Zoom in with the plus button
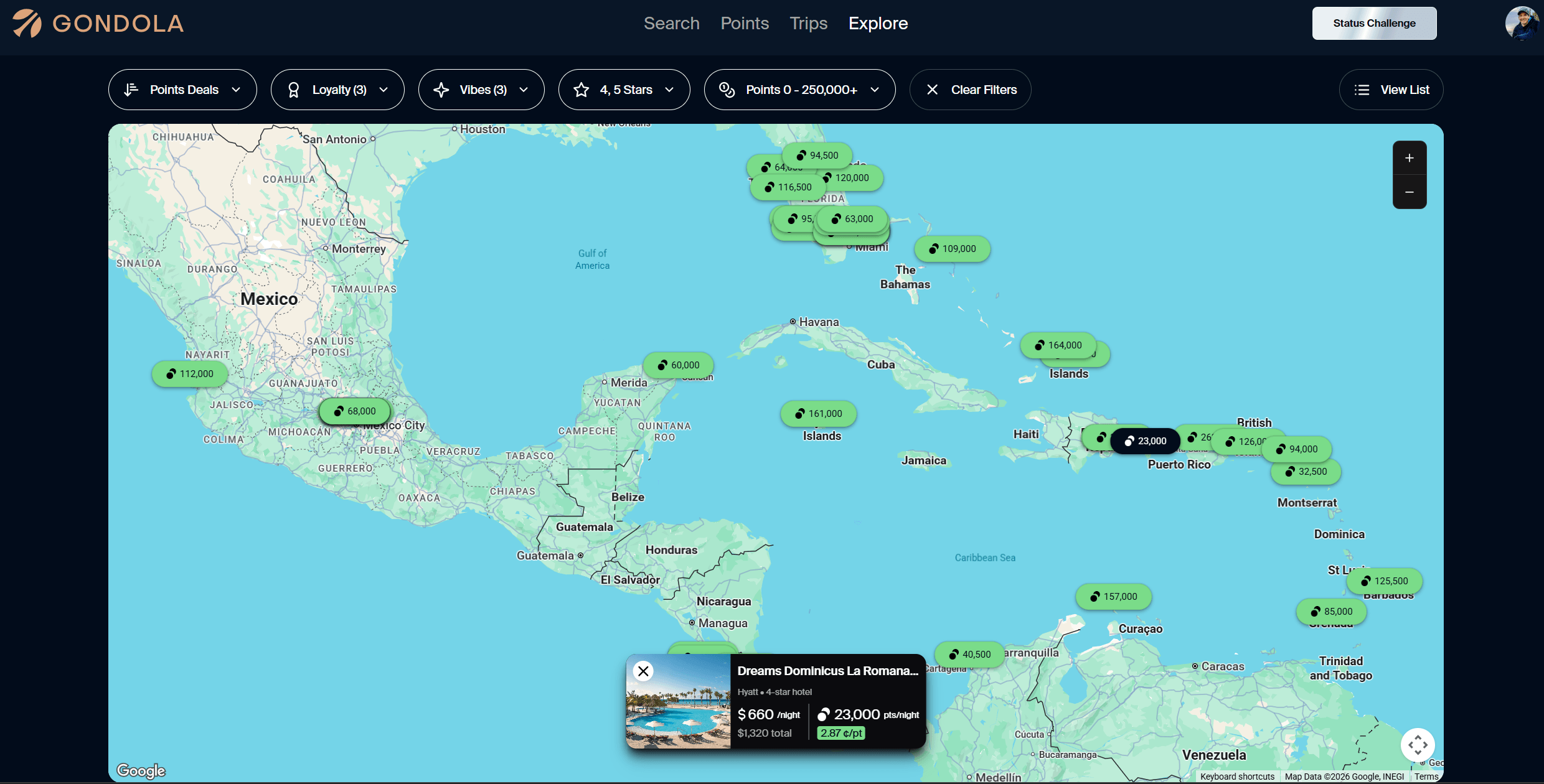The image size is (1544, 784). click(1409, 158)
